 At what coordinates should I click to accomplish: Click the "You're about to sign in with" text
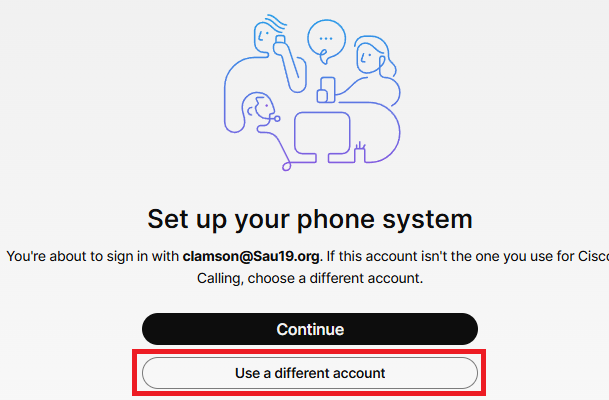92,256
